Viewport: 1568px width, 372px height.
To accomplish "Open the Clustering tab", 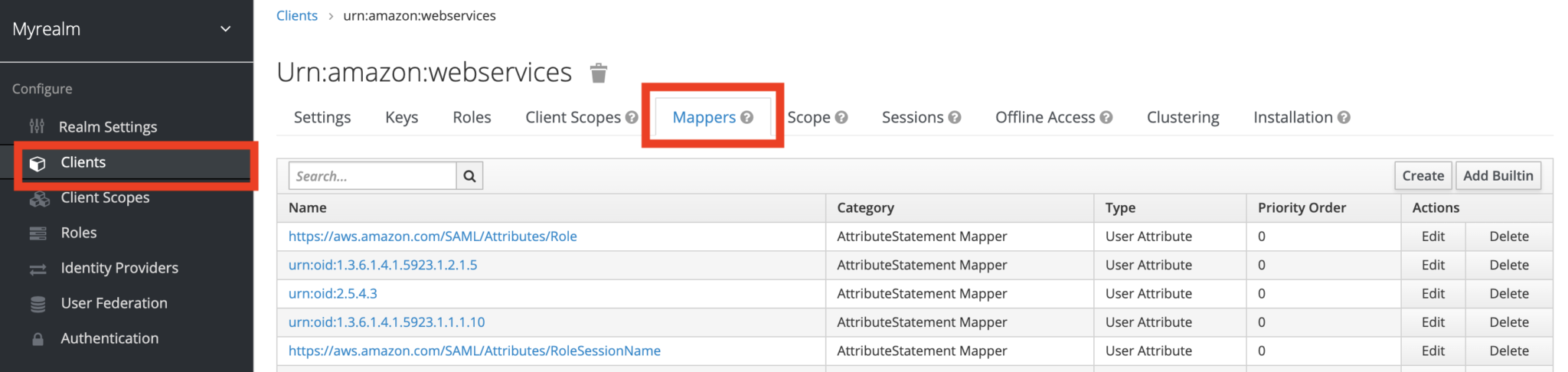I will tap(1182, 117).
